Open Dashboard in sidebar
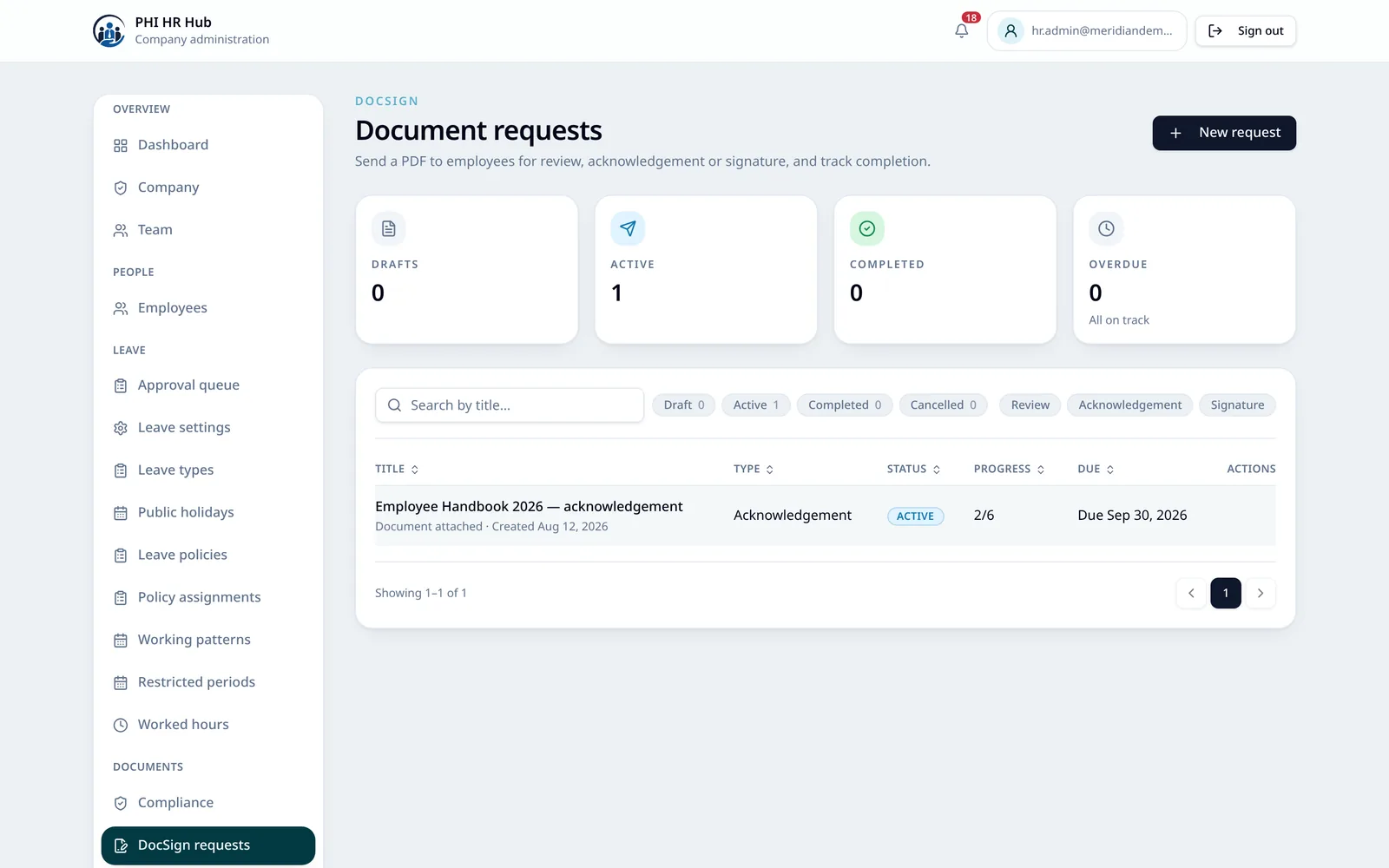 (208, 145)
